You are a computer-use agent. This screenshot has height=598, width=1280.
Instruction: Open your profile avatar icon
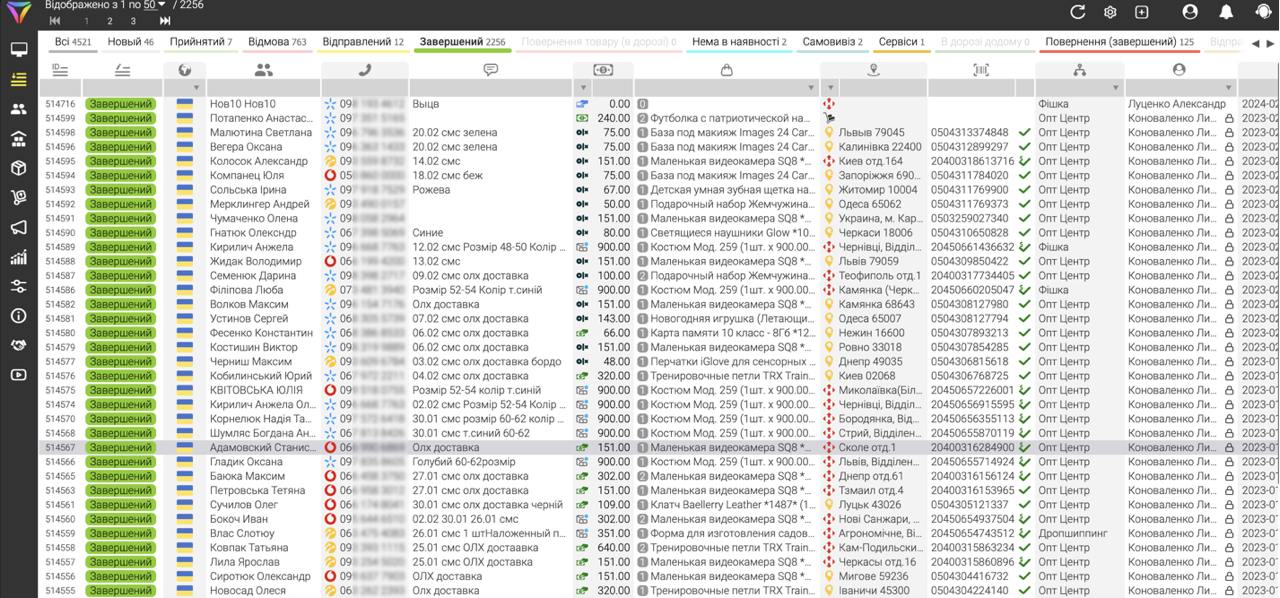point(1190,11)
